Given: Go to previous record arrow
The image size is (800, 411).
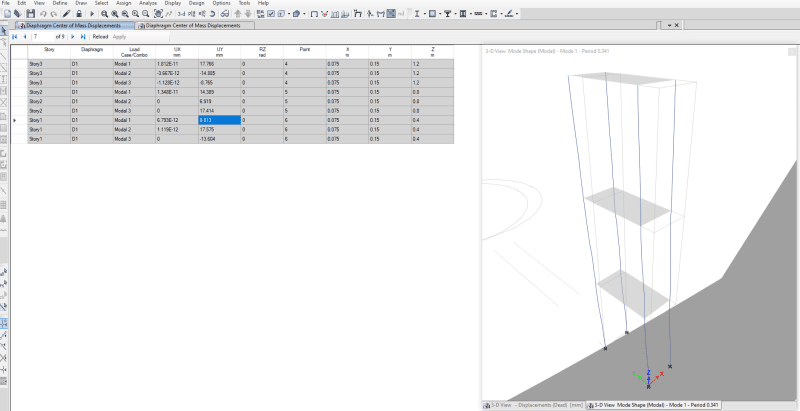Looking at the screenshot, I should point(25,37).
